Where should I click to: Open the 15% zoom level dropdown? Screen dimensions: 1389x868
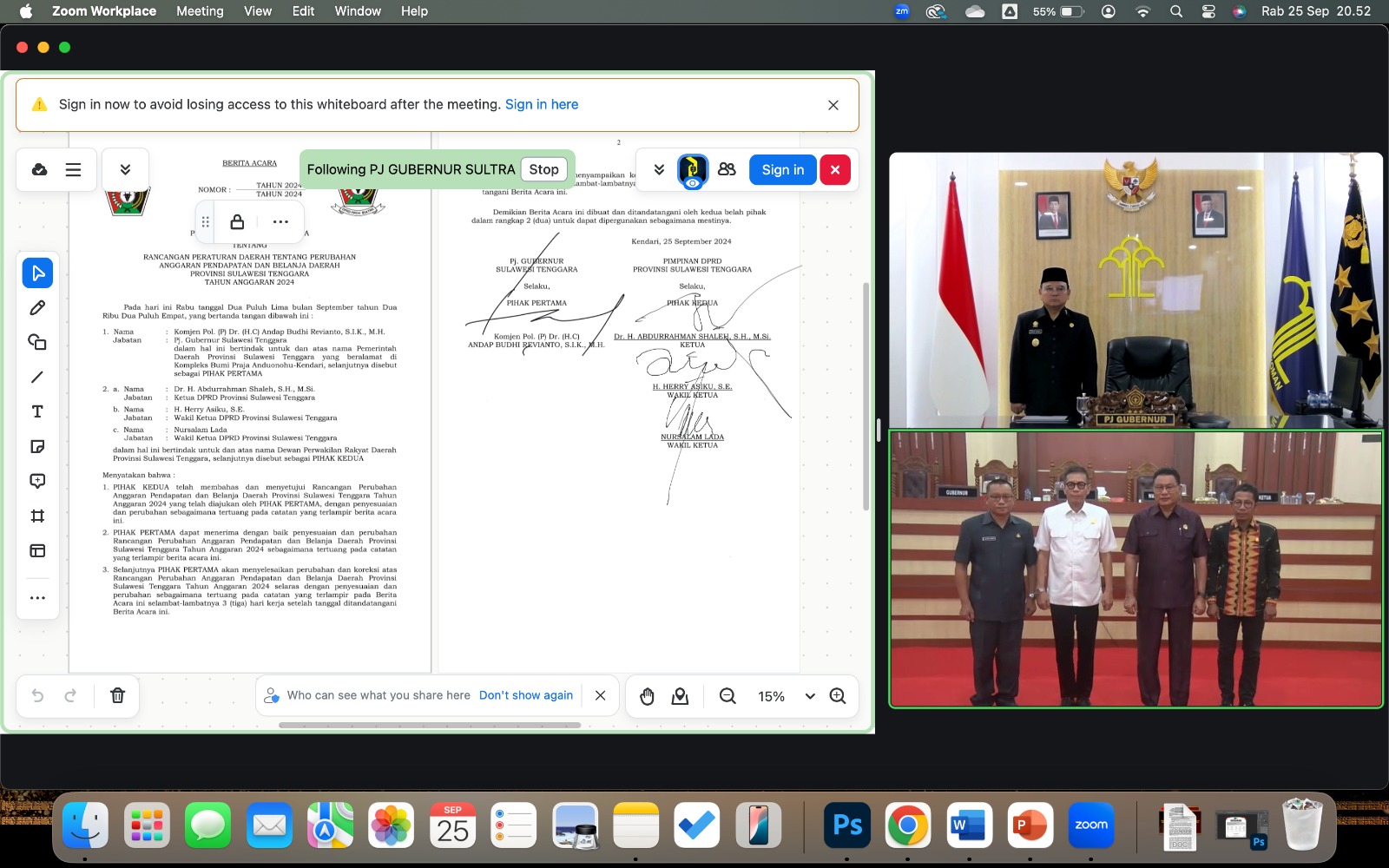pyautogui.click(x=787, y=696)
